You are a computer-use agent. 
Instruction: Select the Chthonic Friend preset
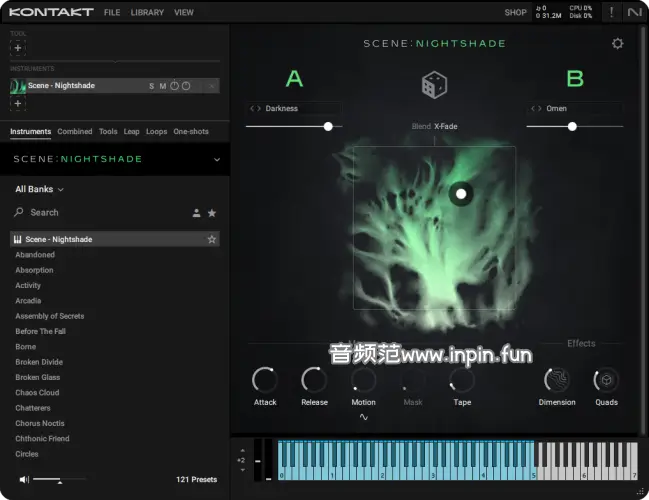pos(42,438)
